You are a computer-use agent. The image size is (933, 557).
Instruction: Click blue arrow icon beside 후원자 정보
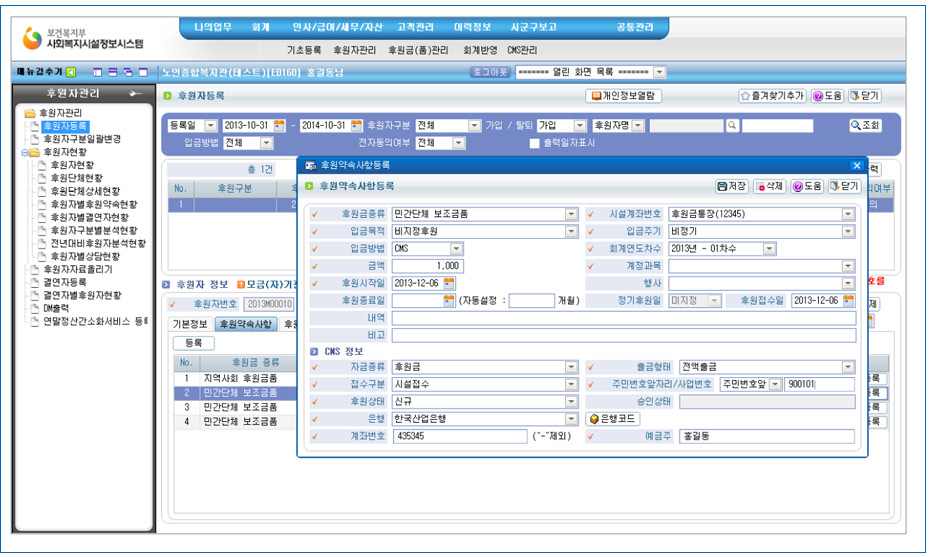tap(166, 284)
